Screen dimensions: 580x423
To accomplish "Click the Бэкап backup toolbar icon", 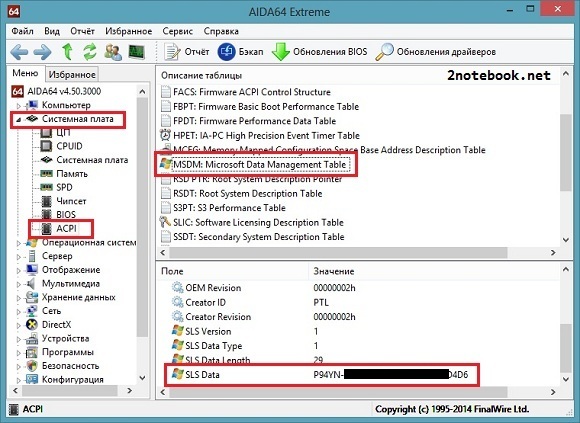I will (240, 52).
